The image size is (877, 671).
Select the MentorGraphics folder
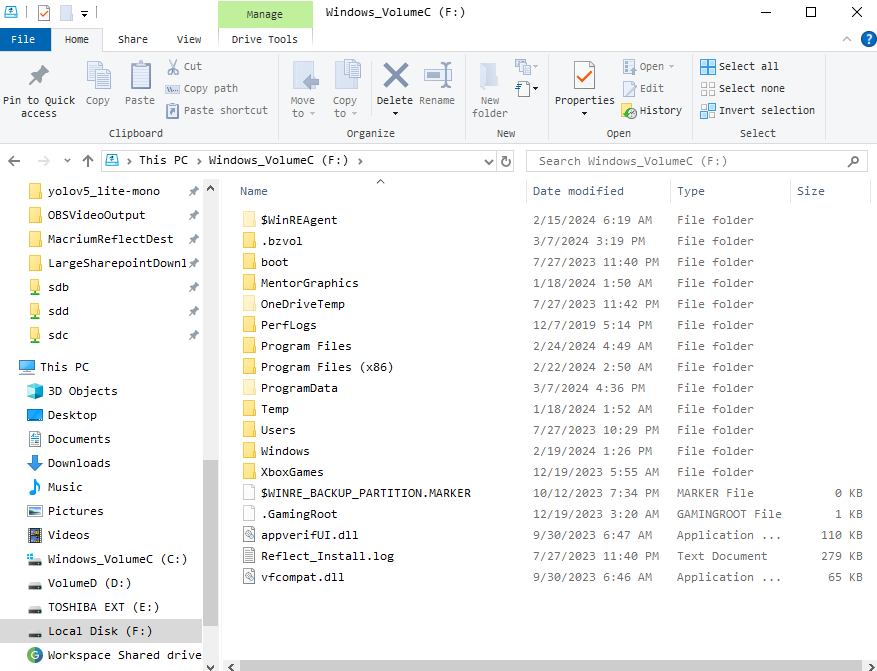pos(309,283)
